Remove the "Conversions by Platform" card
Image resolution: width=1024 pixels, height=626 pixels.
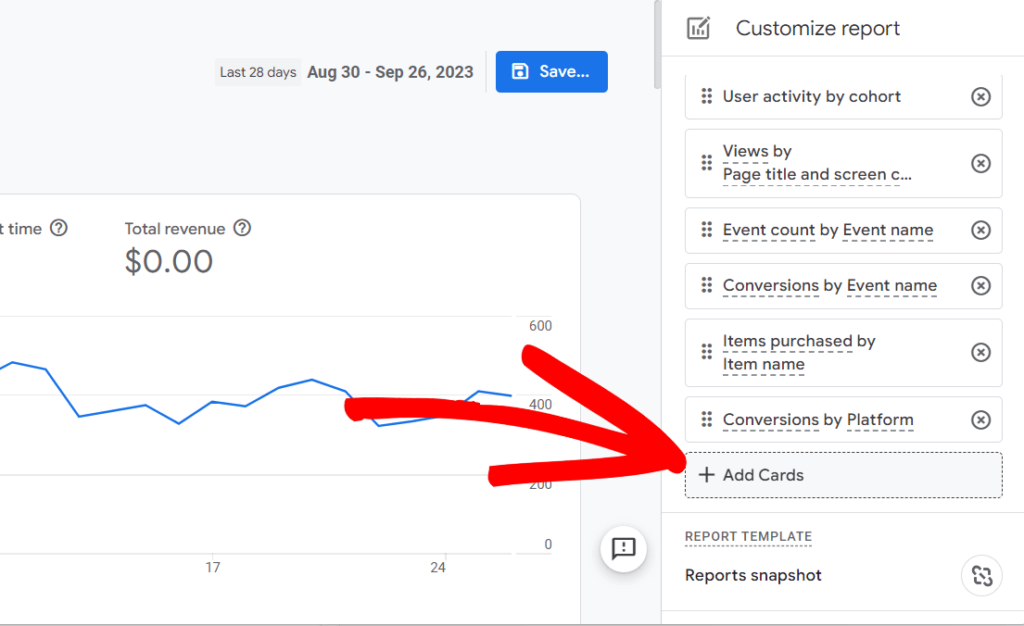[981, 419]
